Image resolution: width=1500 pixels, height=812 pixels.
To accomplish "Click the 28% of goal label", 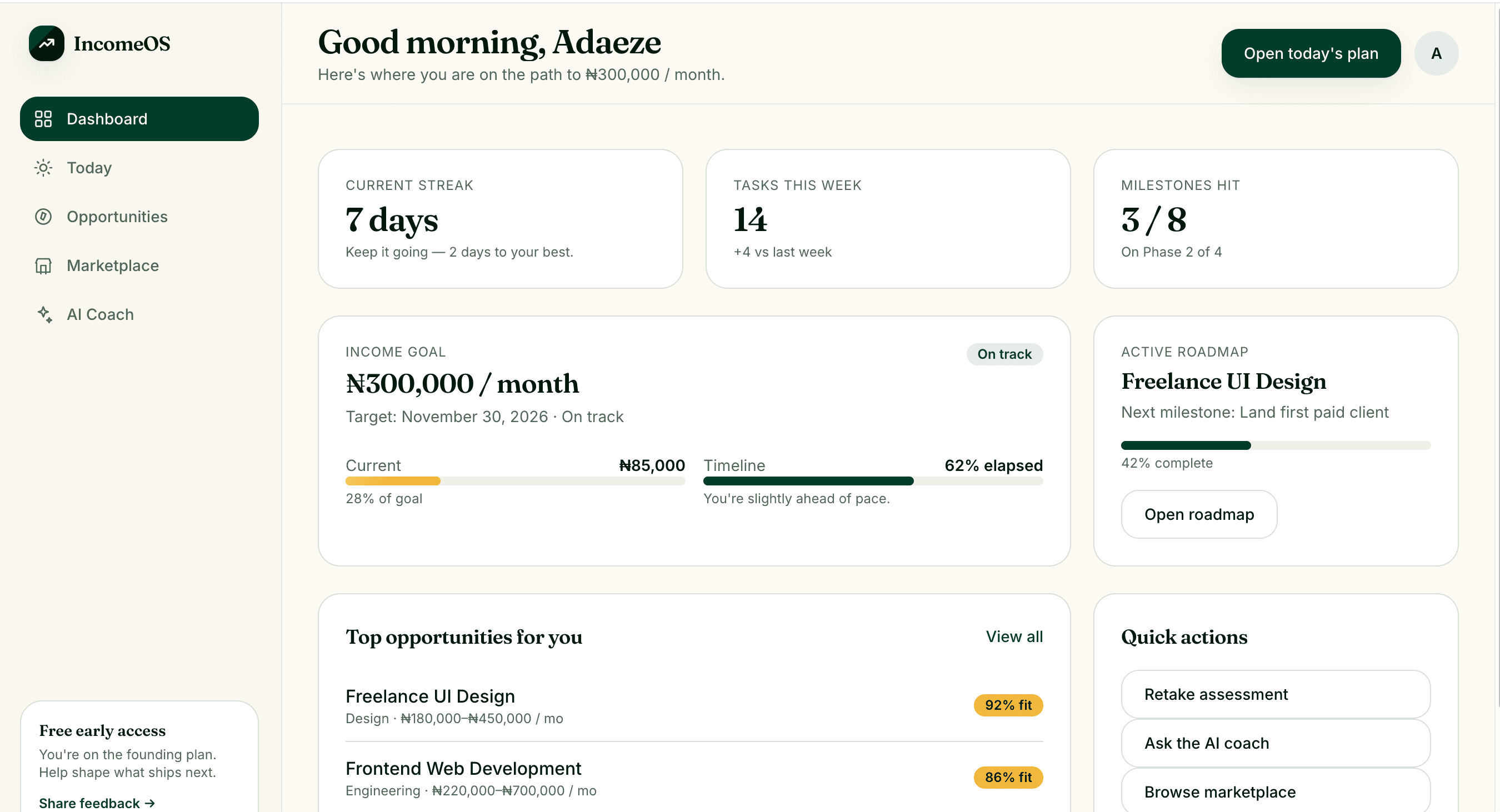I will [384, 499].
